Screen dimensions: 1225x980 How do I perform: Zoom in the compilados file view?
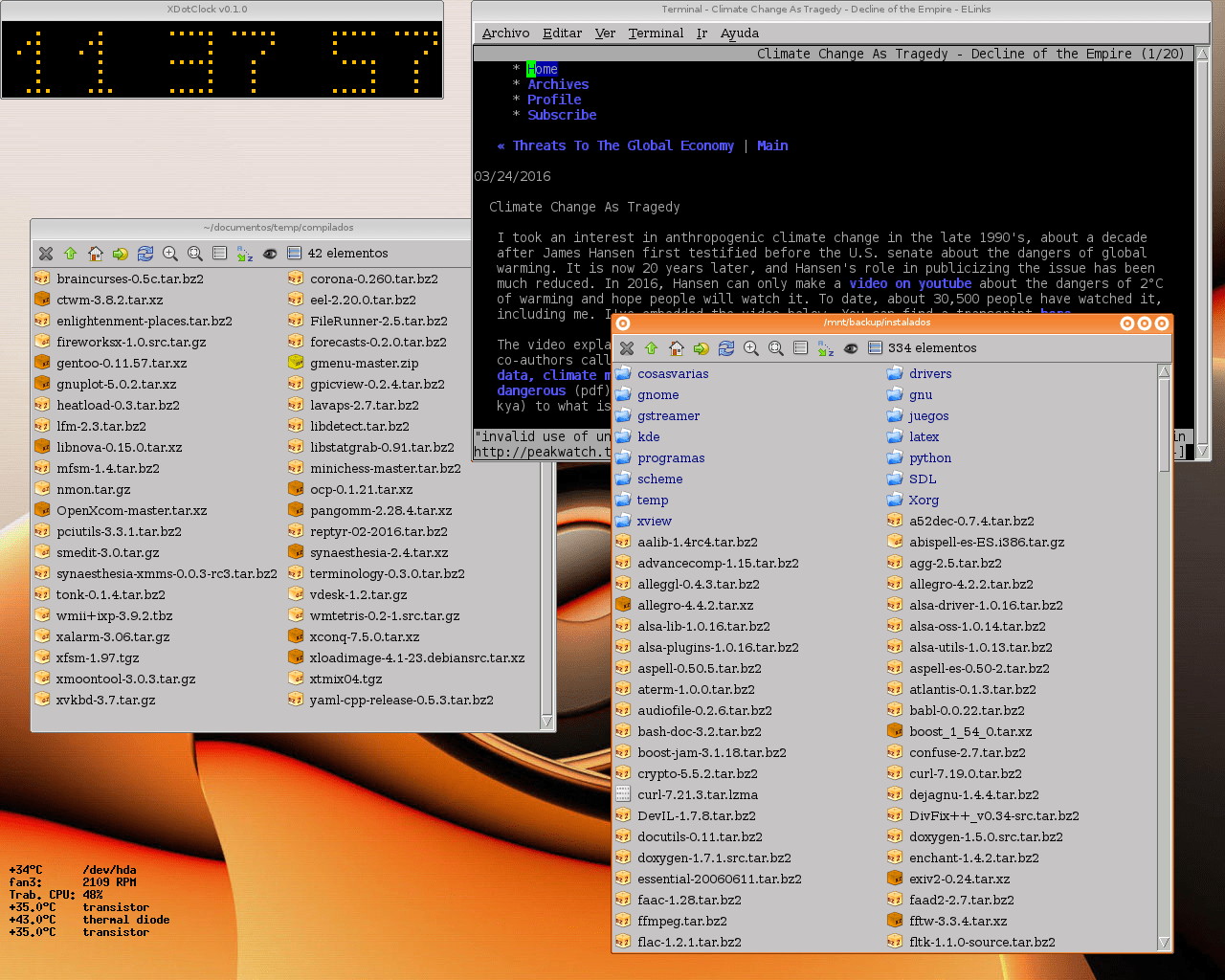(169, 254)
